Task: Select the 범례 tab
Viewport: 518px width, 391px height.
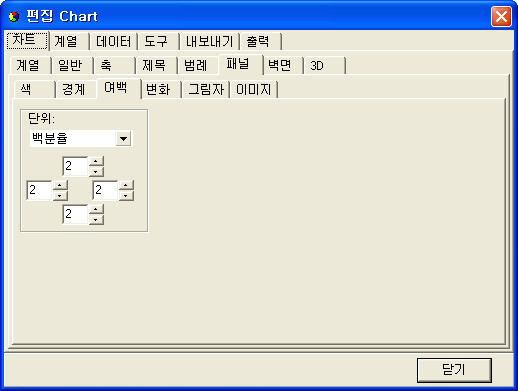Action: 198,65
